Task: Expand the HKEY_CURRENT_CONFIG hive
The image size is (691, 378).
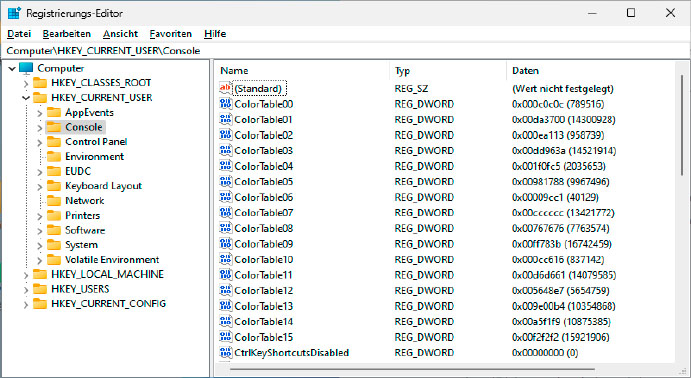Action: (x=26, y=304)
